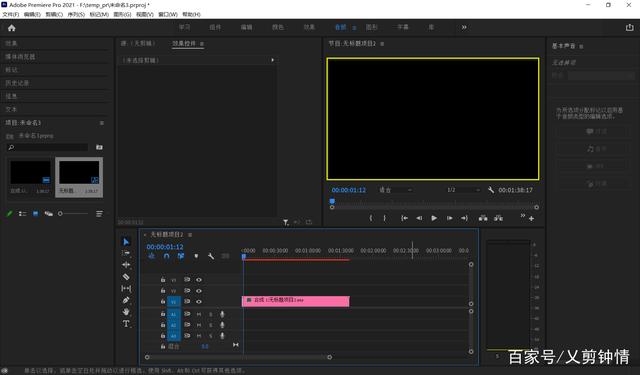
Task: Open the Essential Sound panel menu
Action: [581, 46]
